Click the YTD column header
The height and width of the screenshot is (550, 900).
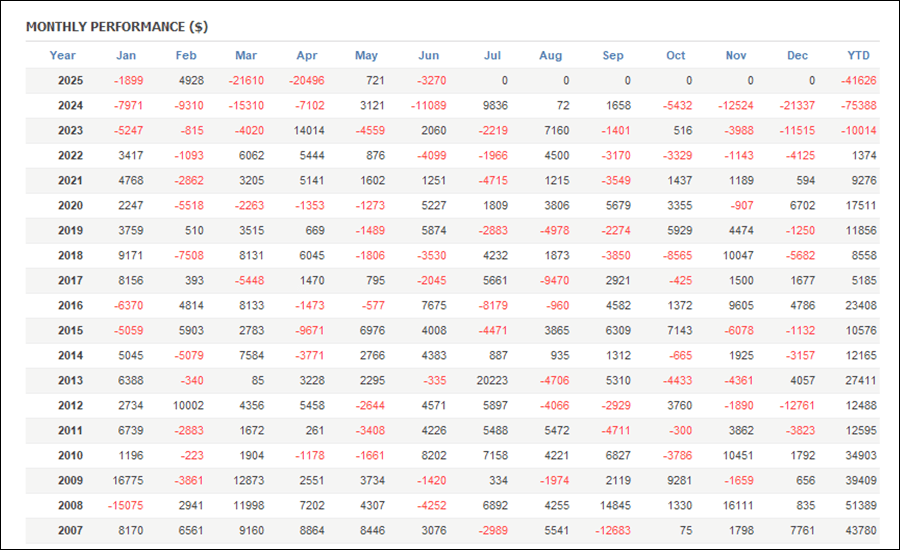click(x=858, y=56)
